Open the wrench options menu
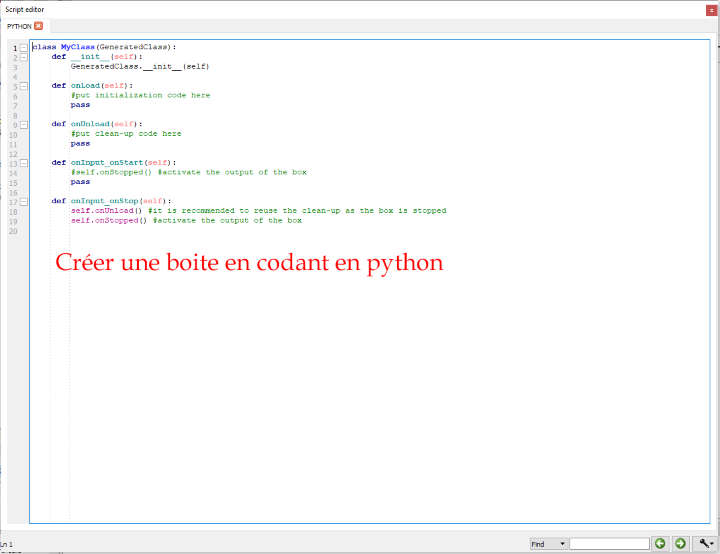Image resolution: width=720 pixels, height=554 pixels. point(706,543)
